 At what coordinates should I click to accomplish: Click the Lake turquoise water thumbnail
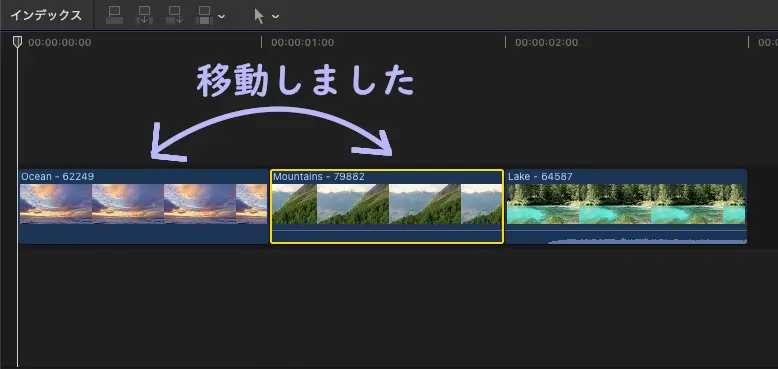pos(626,204)
